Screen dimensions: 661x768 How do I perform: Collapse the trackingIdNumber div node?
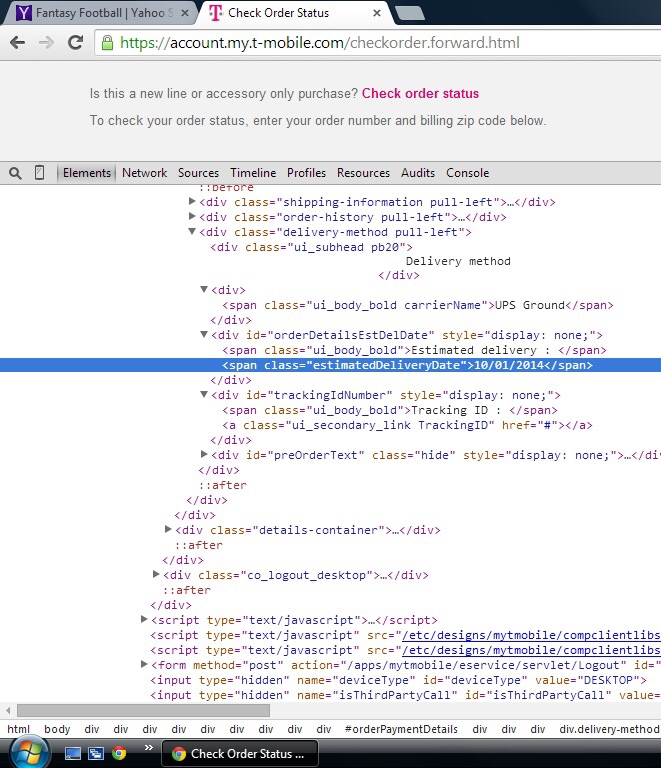tap(204, 394)
